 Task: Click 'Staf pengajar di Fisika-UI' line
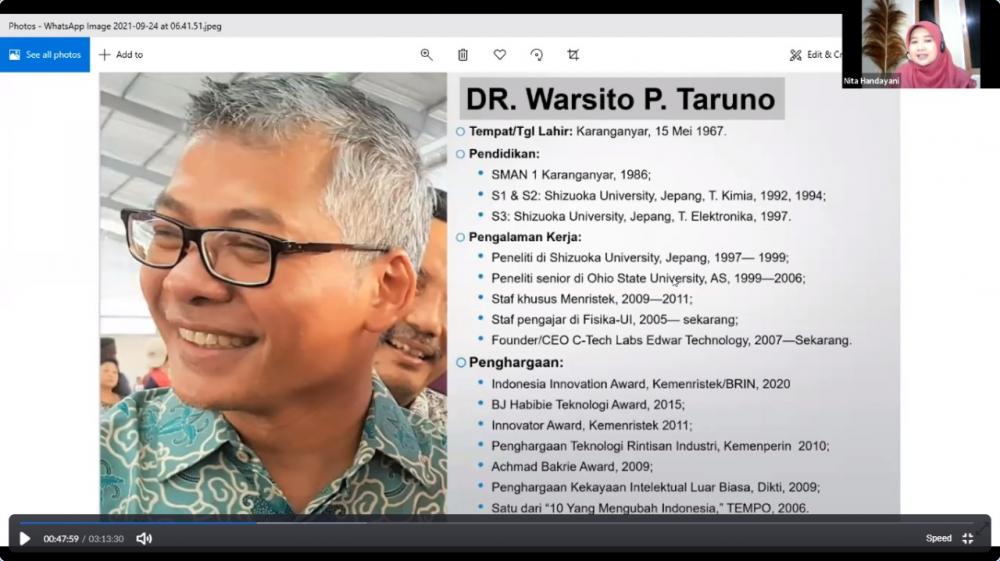pos(614,319)
